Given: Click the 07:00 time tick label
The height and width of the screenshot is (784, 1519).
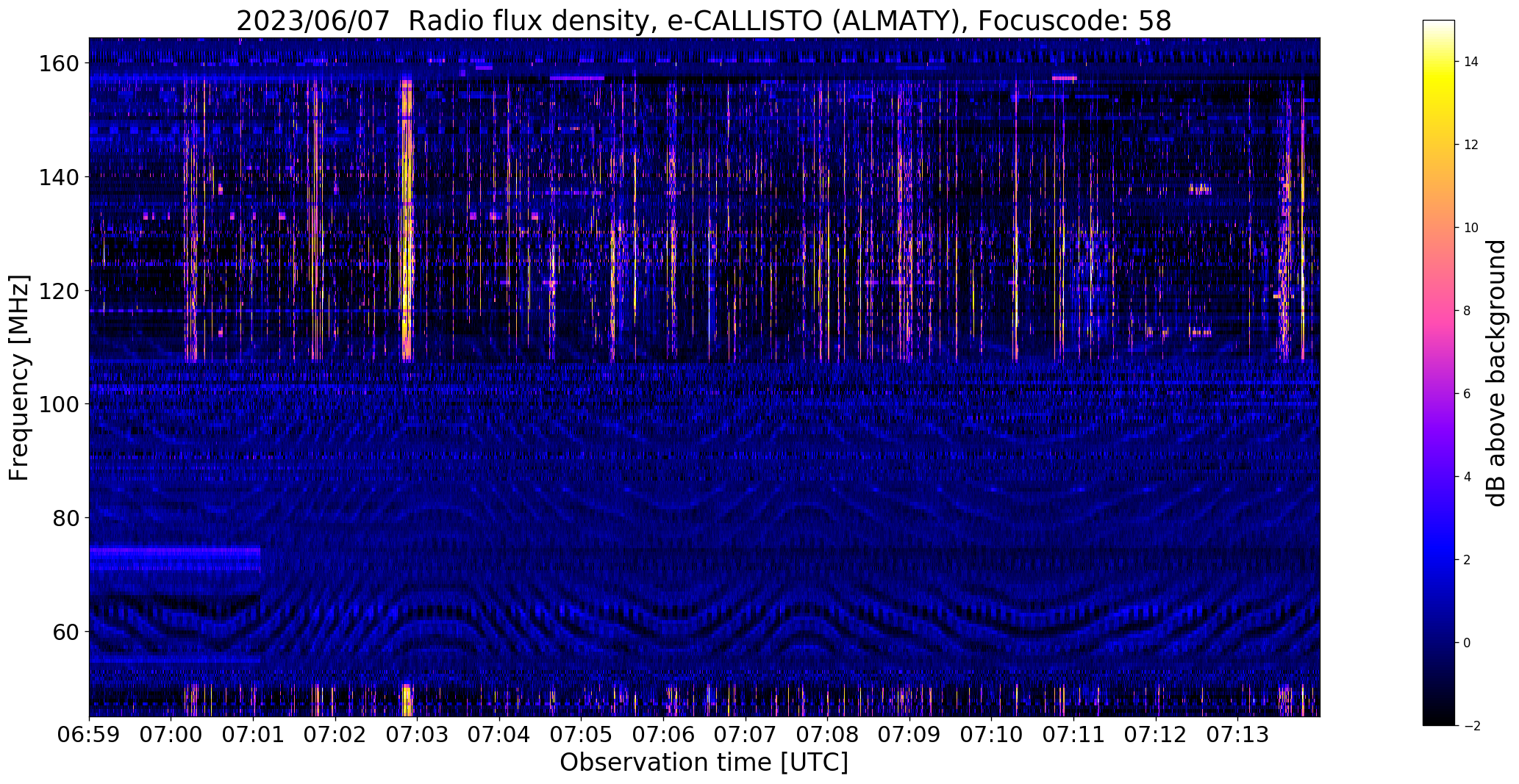Looking at the screenshot, I should tap(171, 735).
